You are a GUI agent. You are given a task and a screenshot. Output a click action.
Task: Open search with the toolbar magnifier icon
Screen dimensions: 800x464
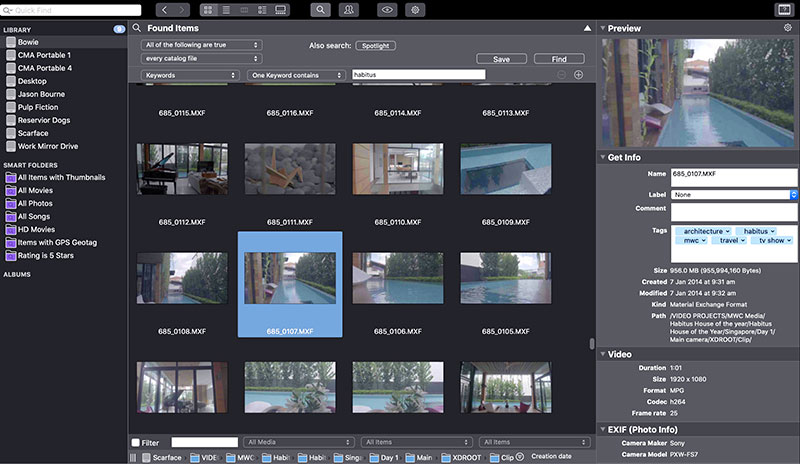coord(320,10)
